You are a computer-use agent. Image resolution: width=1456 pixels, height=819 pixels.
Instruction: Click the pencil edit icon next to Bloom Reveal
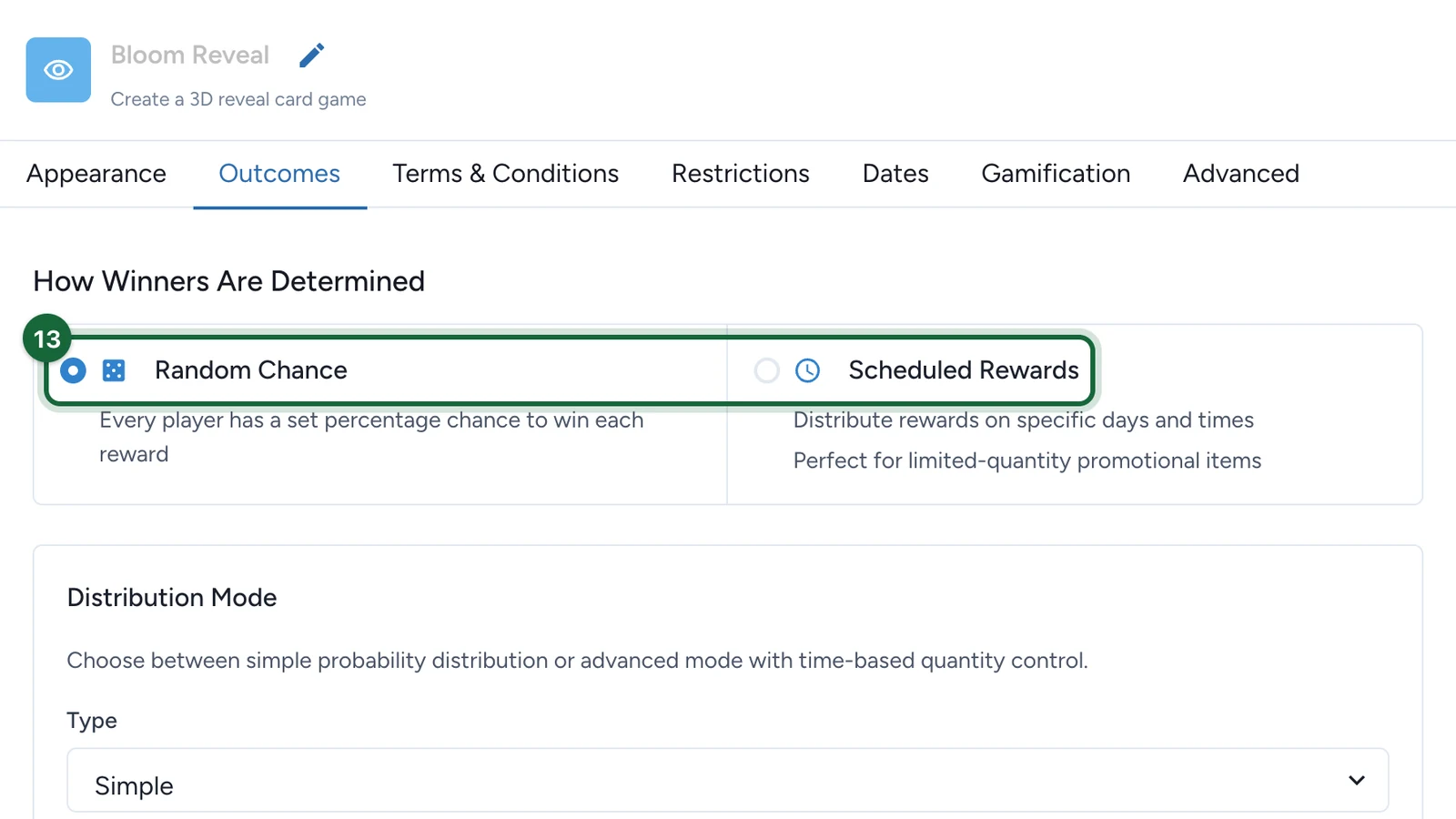pyautogui.click(x=311, y=56)
